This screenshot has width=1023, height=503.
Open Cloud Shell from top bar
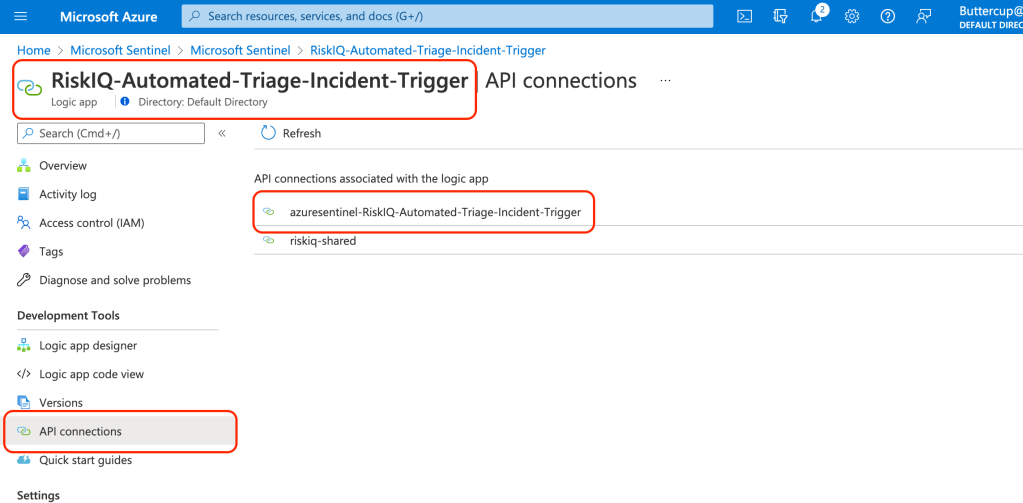point(744,16)
